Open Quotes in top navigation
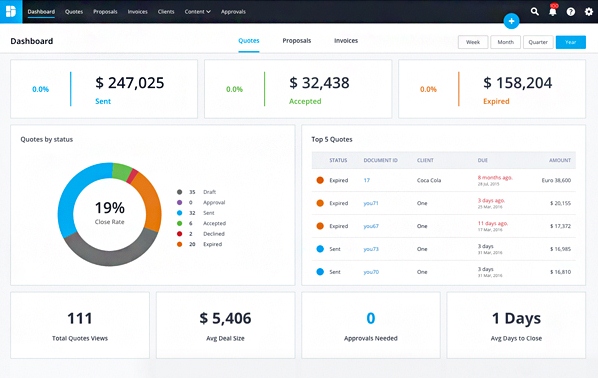 [x=74, y=12]
